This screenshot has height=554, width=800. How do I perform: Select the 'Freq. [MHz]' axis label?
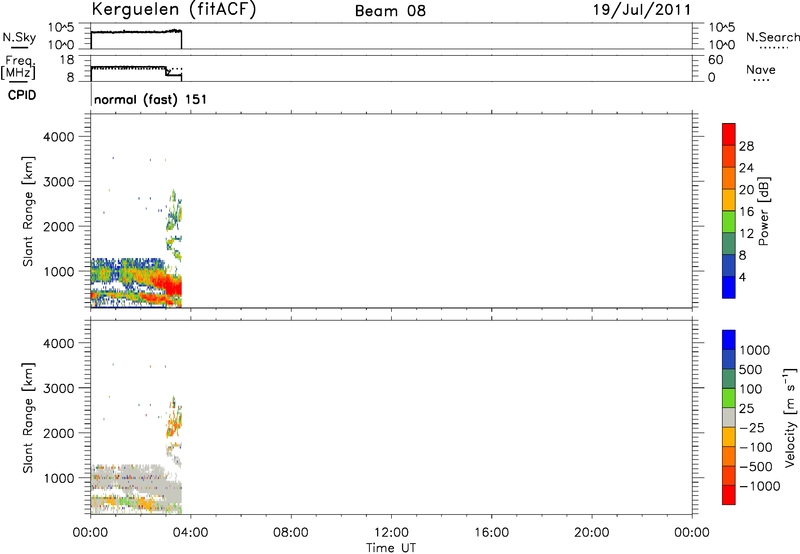[18, 68]
